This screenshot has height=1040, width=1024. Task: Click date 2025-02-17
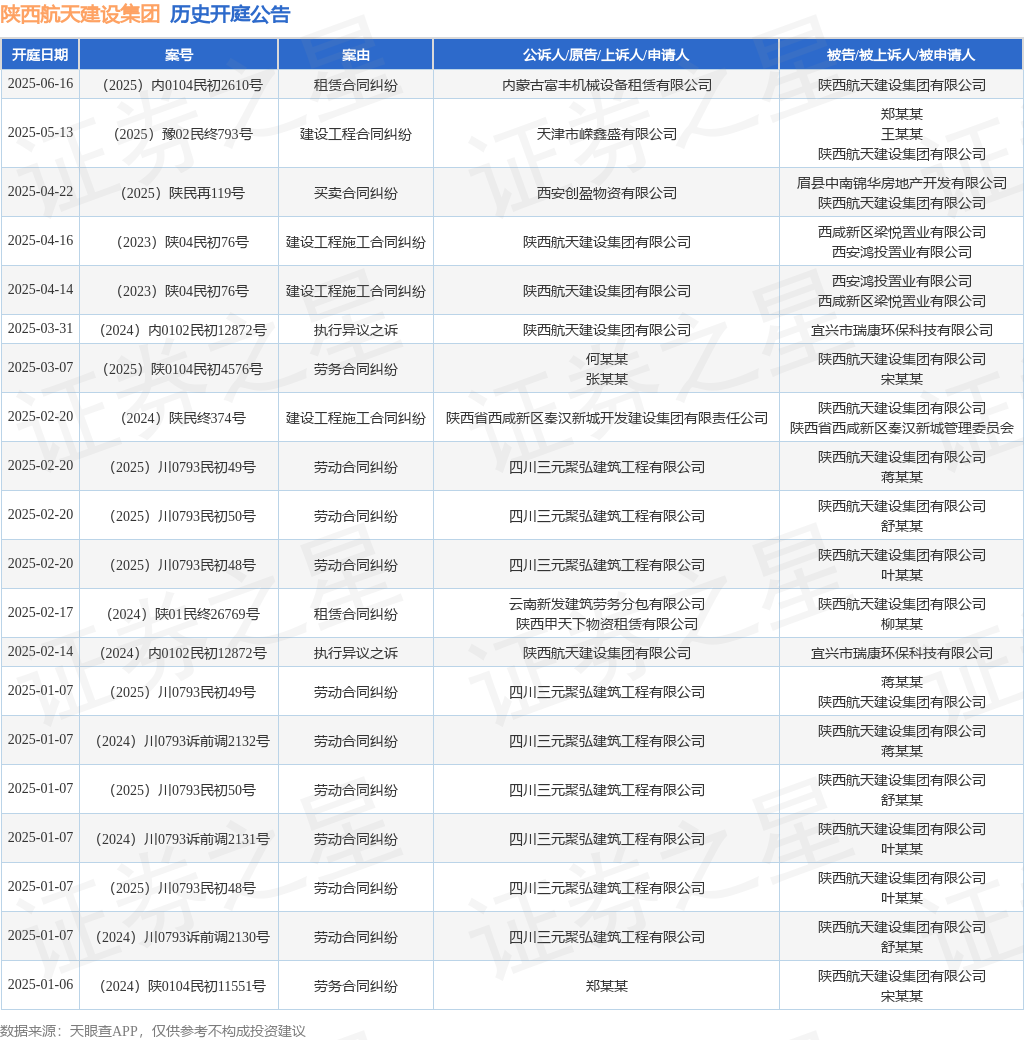[40, 613]
